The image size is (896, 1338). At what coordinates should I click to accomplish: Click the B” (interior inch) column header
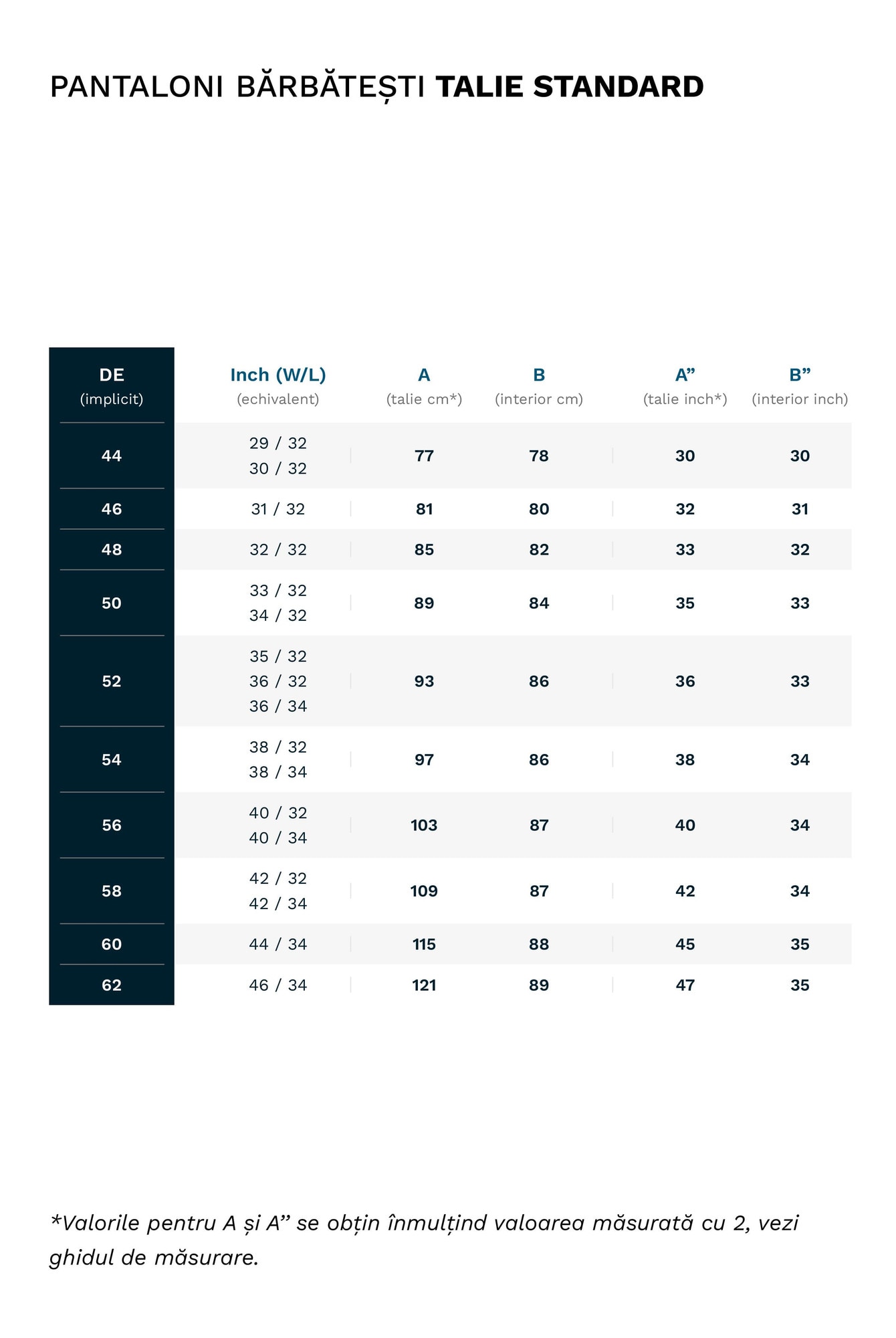800,385
